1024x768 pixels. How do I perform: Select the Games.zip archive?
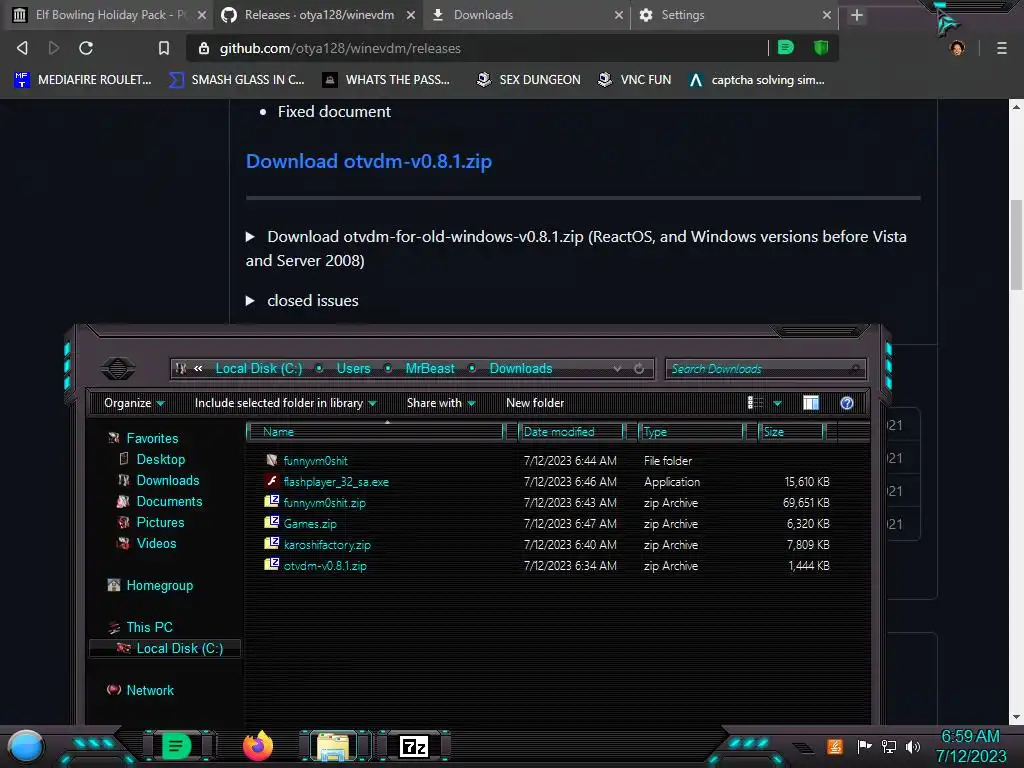pyautogui.click(x=310, y=524)
